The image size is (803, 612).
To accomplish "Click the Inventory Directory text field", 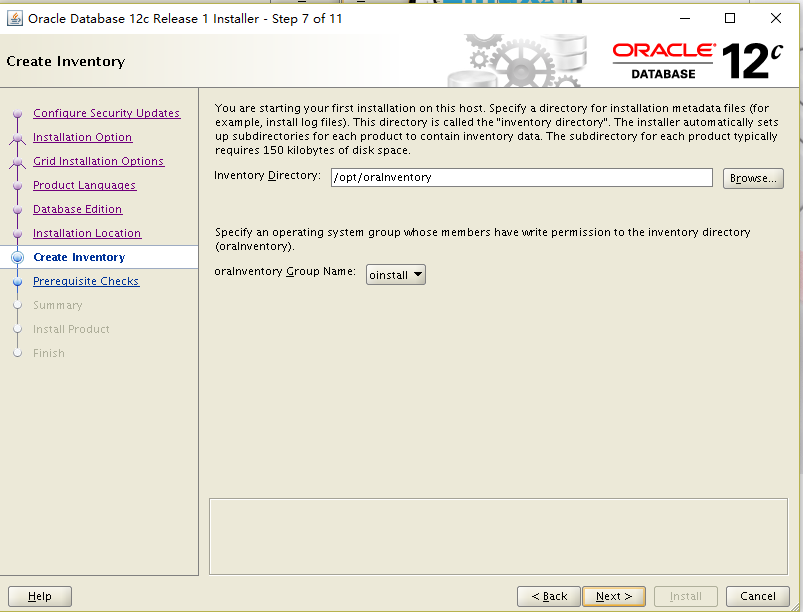I will pos(521,178).
